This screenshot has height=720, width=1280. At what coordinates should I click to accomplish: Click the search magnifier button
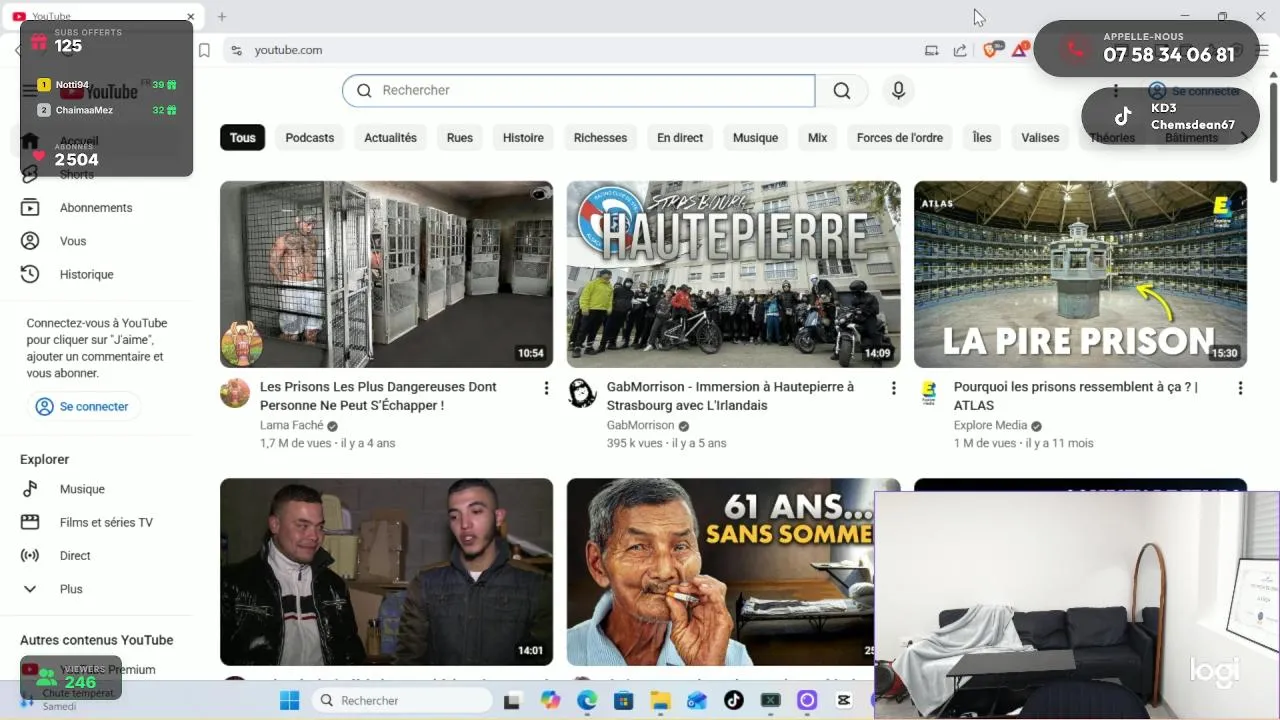[842, 91]
